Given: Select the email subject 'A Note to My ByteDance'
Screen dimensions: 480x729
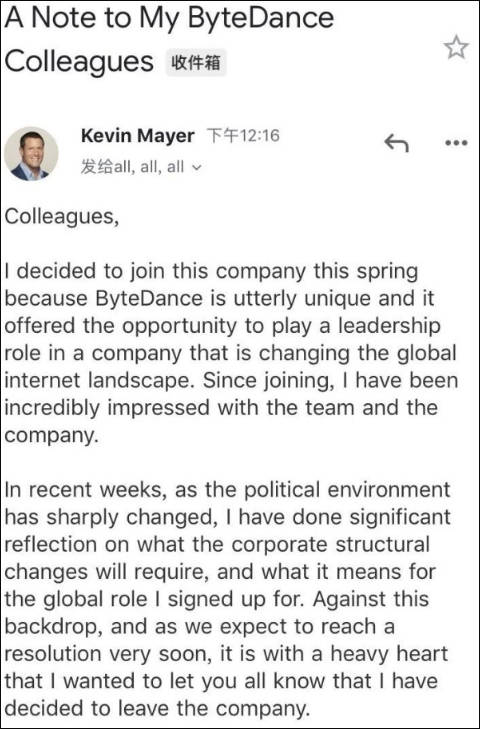Looking at the screenshot, I should pyautogui.click(x=169, y=18).
